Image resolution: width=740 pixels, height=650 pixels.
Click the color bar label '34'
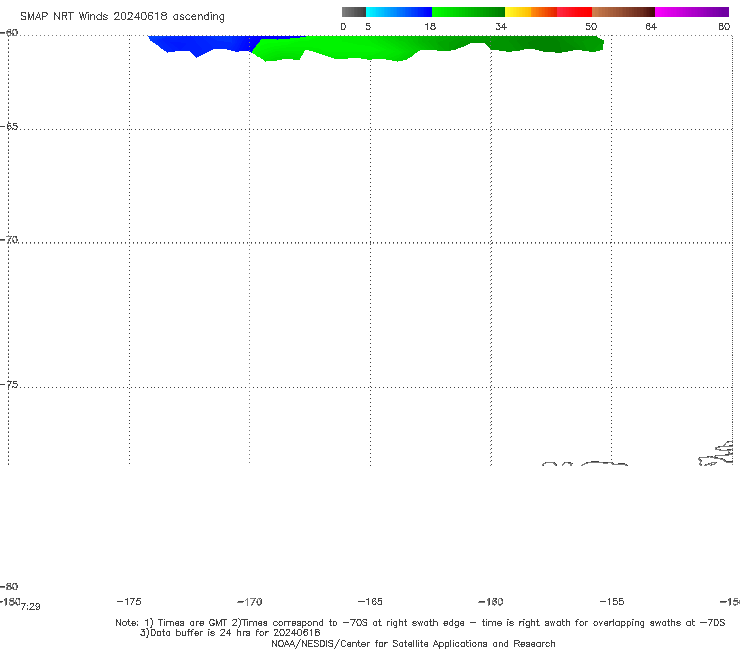pyautogui.click(x=501, y=26)
